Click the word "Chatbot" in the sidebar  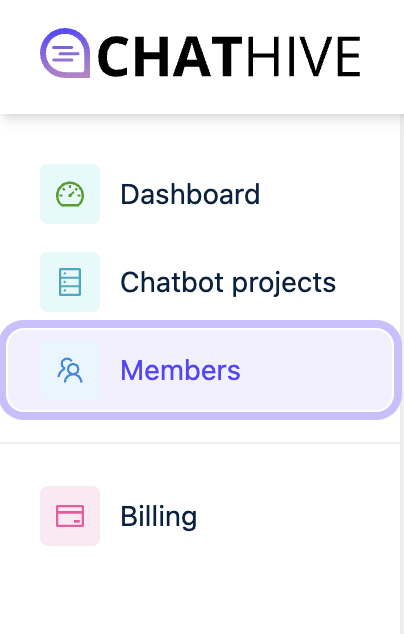(x=172, y=282)
